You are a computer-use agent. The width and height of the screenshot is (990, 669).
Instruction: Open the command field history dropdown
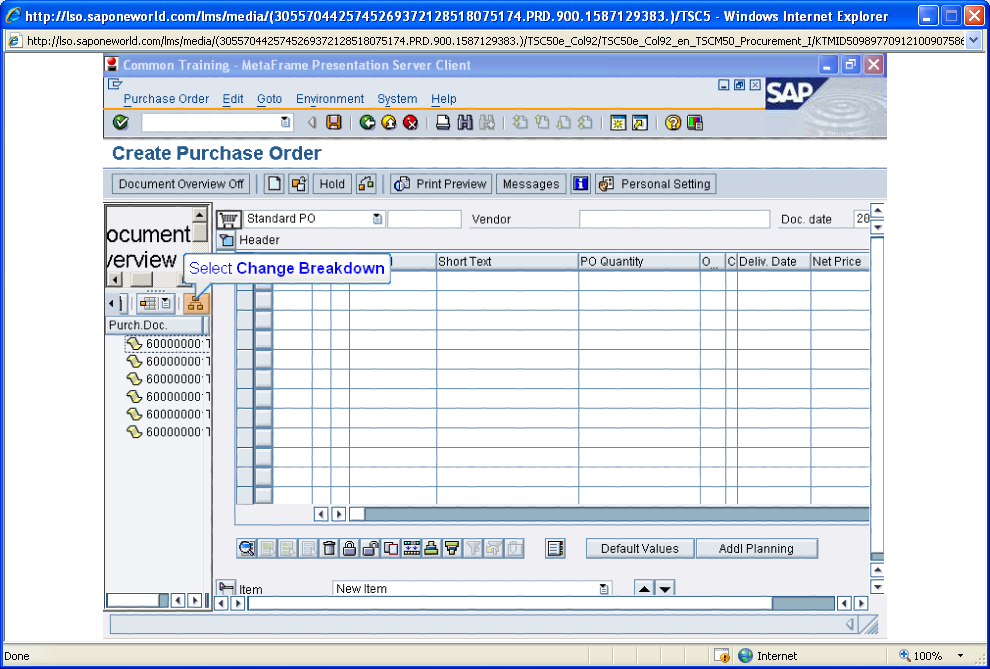pyautogui.click(x=285, y=122)
